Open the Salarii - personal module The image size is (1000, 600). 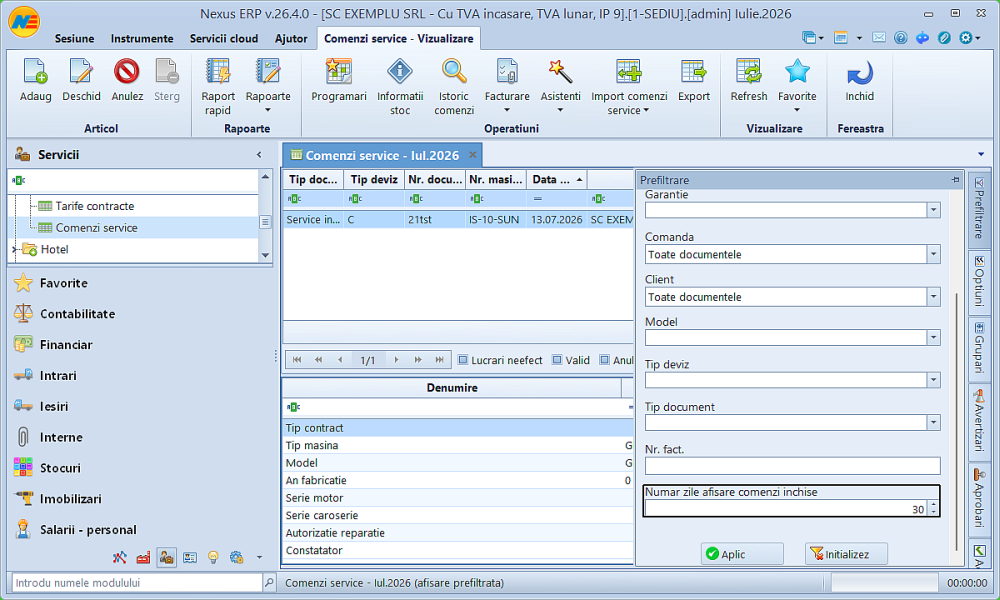point(88,530)
